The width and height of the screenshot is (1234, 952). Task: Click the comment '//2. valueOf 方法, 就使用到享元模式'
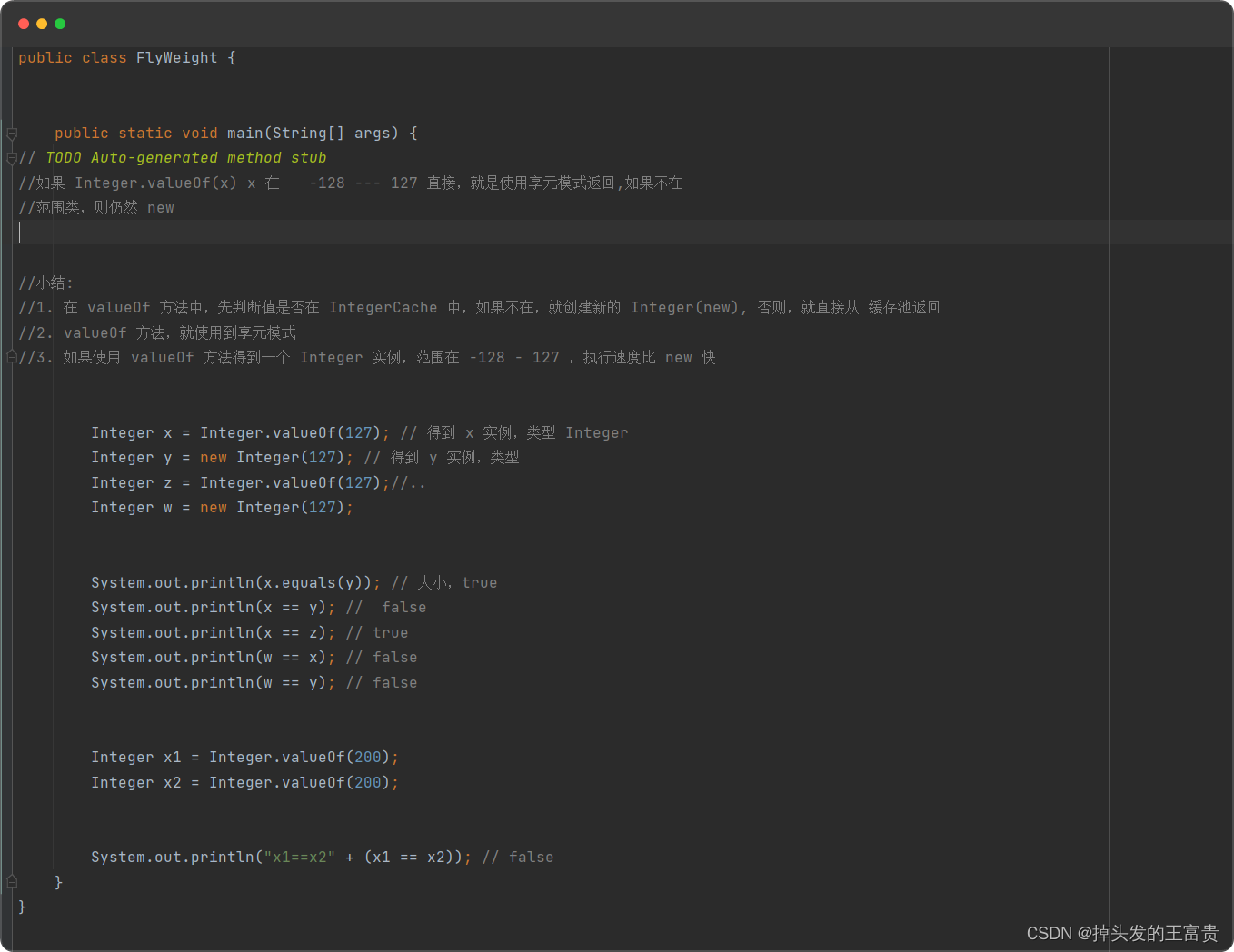point(157,332)
